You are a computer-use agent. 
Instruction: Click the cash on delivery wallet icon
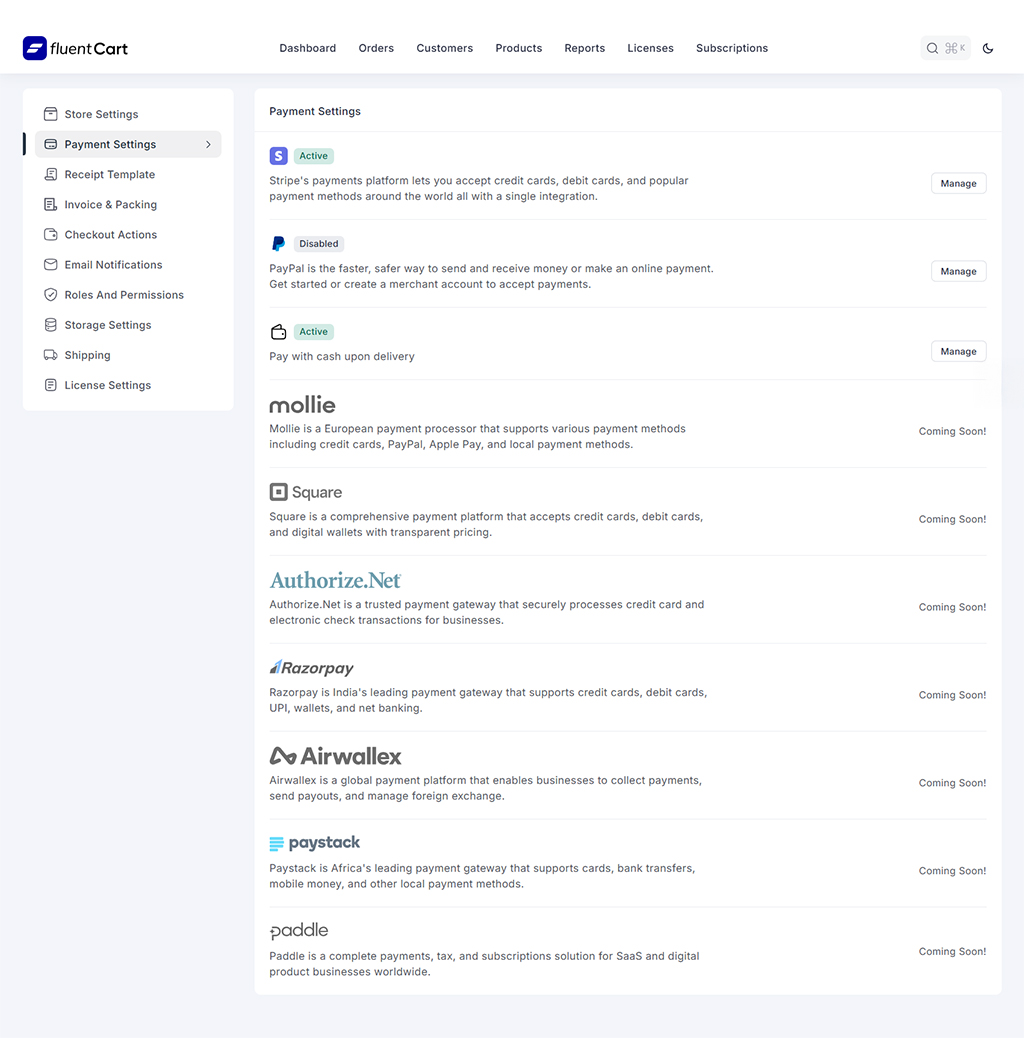(x=279, y=332)
